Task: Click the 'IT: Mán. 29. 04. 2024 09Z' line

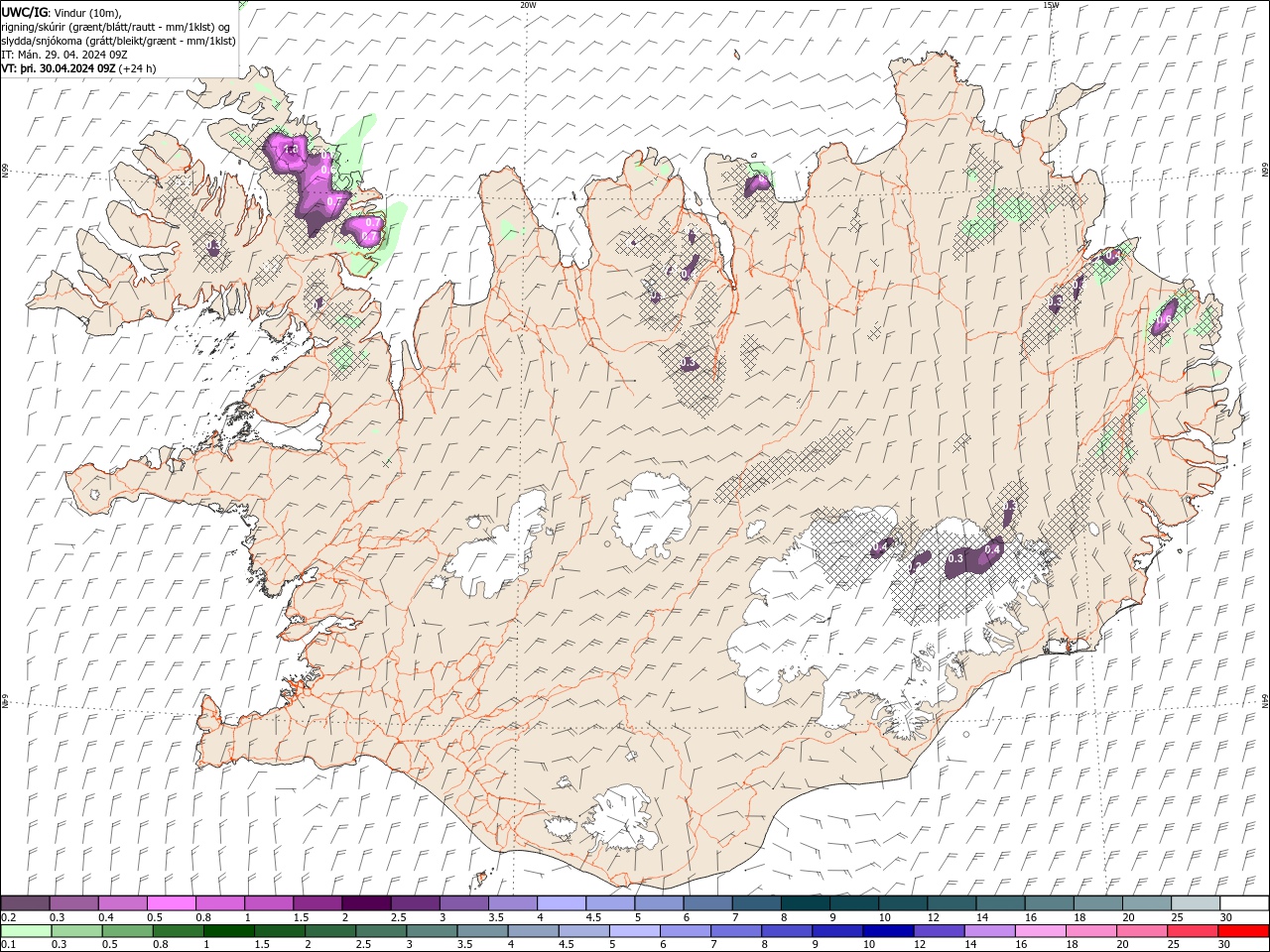Action: coord(64,55)
